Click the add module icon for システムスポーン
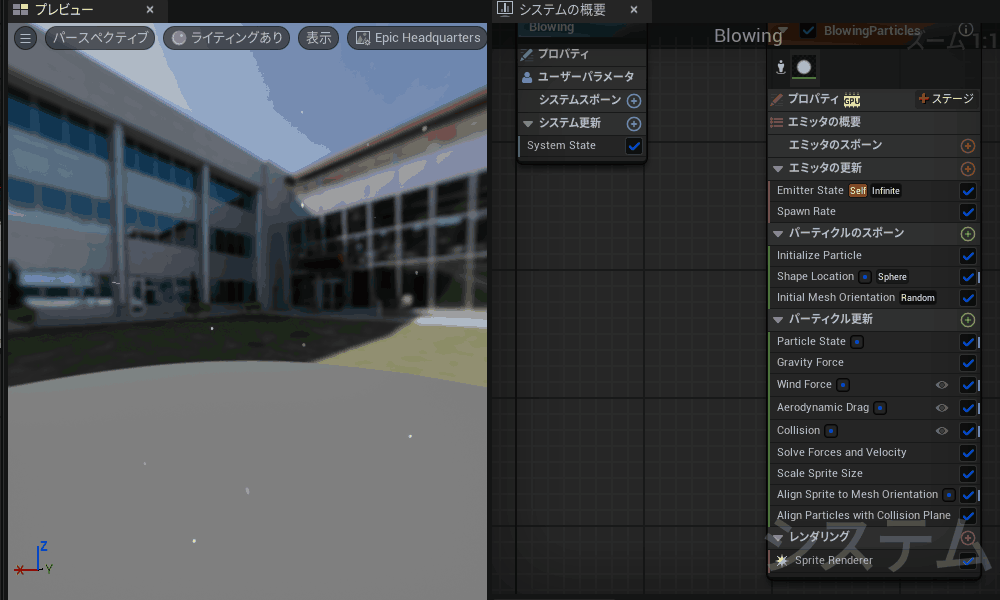Screen dimensions: 1000x600 (633, 101)
